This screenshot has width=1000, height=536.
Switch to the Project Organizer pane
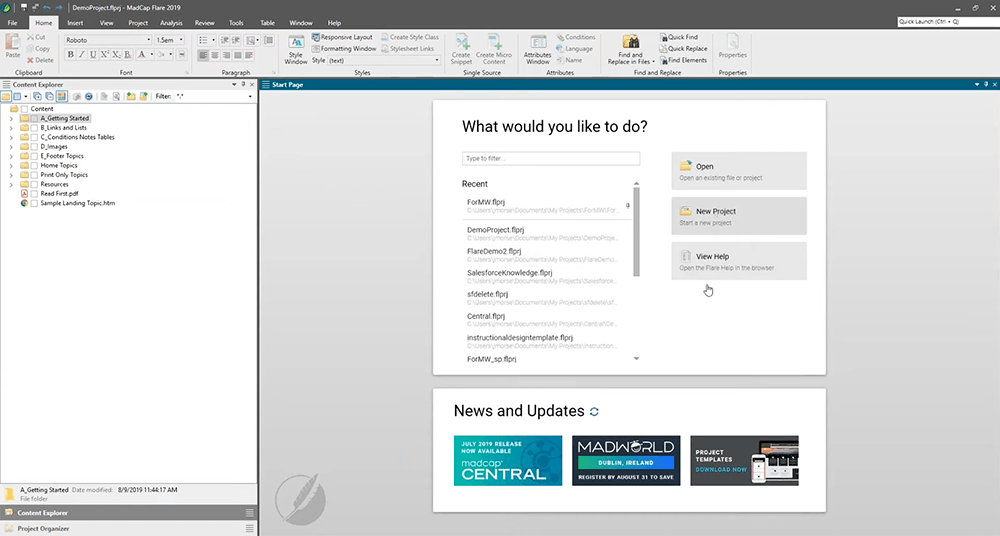[x=128, y=528]
